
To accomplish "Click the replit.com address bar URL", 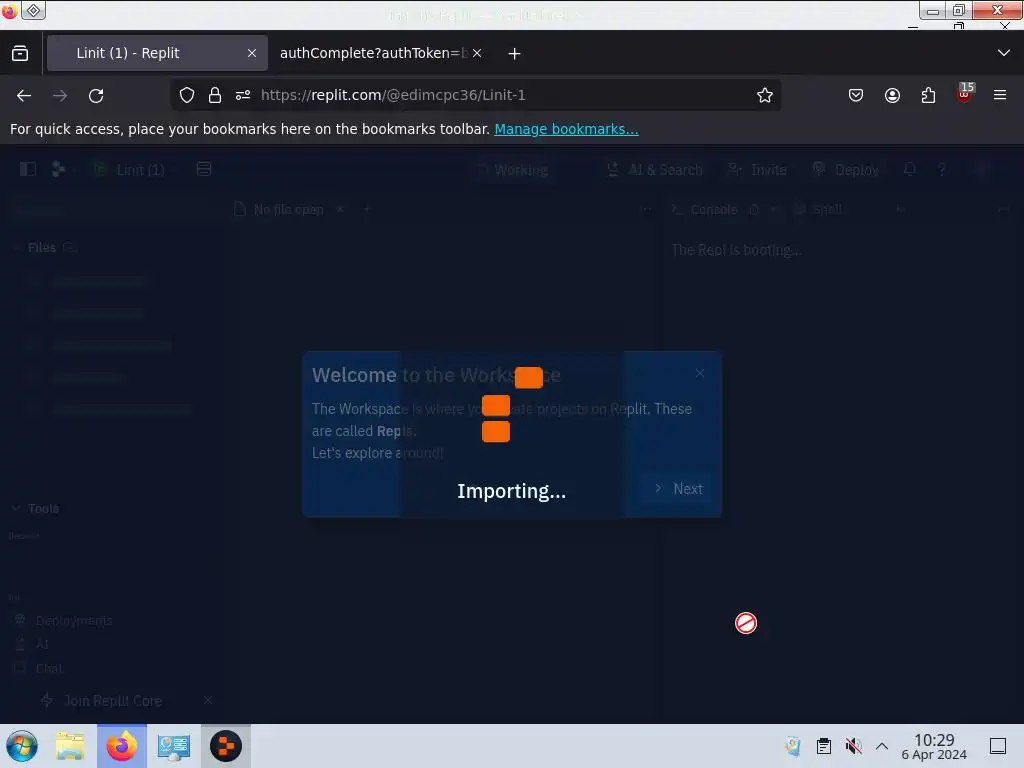I will click(x=393, y=95).
